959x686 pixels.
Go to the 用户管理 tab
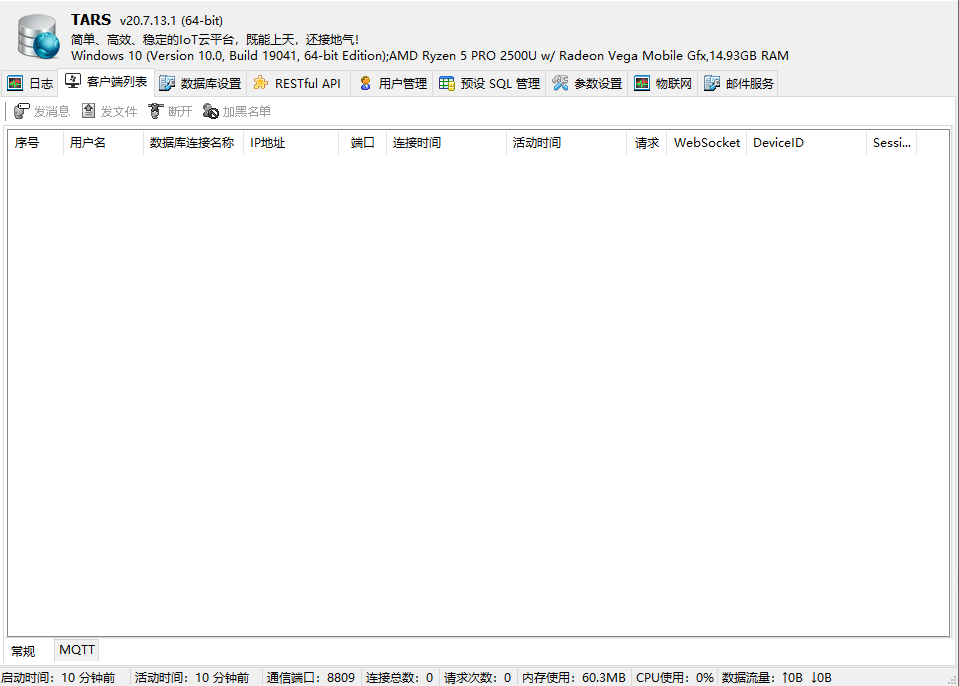393,83
